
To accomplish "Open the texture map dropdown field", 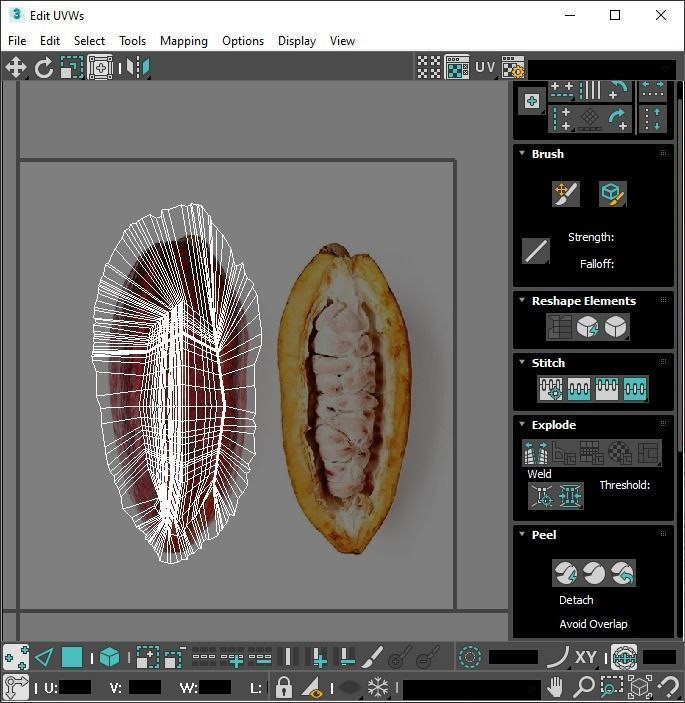I will click(603, 69).
